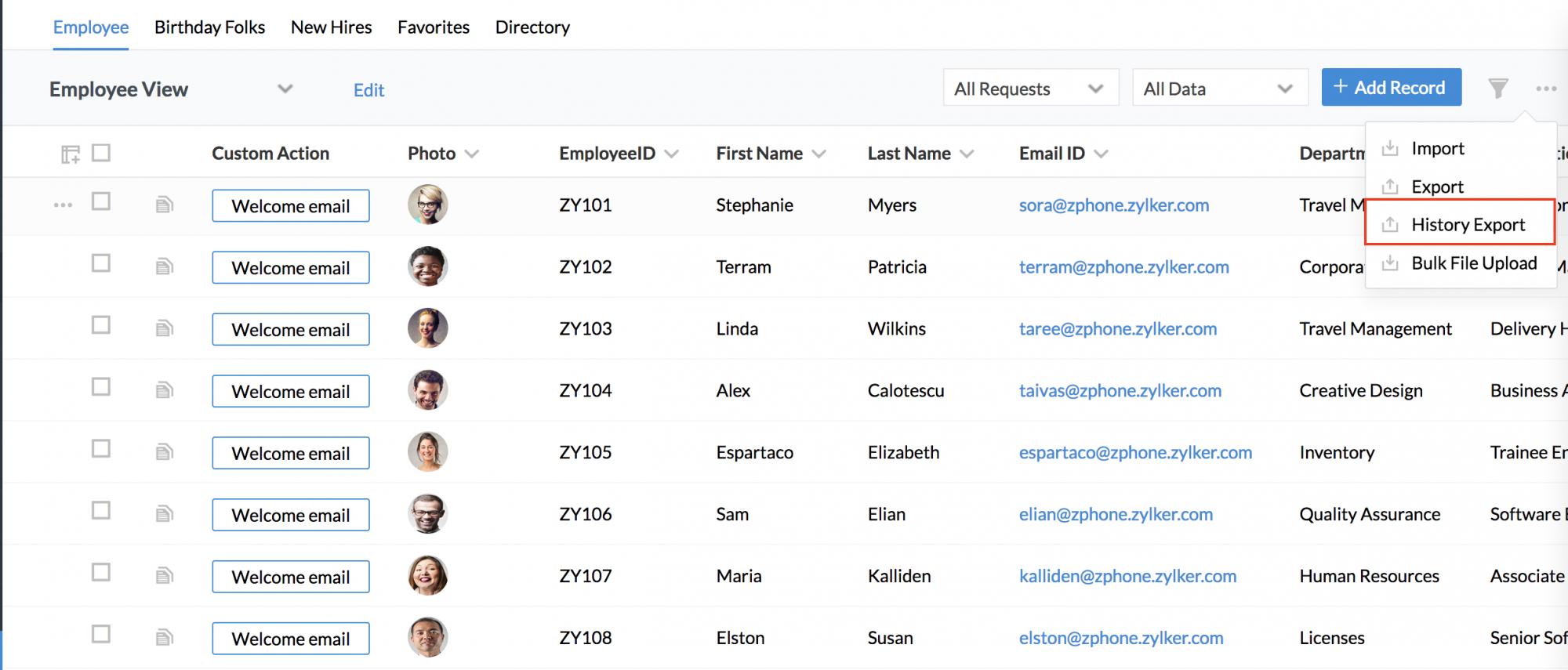The width and height of the screenshot is (1568, 670).
Task: Switch to the New Hires tab
Action: point(331,27)
